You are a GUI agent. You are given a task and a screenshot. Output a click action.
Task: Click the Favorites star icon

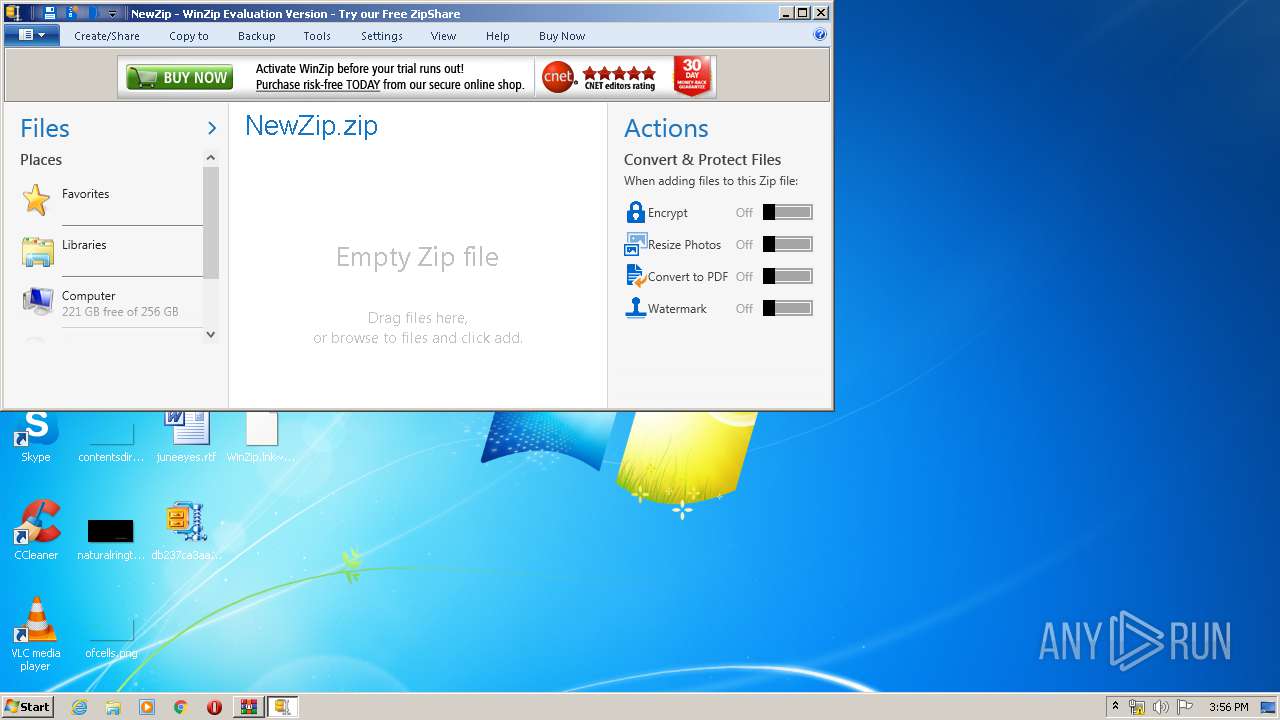(x=37, y=199)
